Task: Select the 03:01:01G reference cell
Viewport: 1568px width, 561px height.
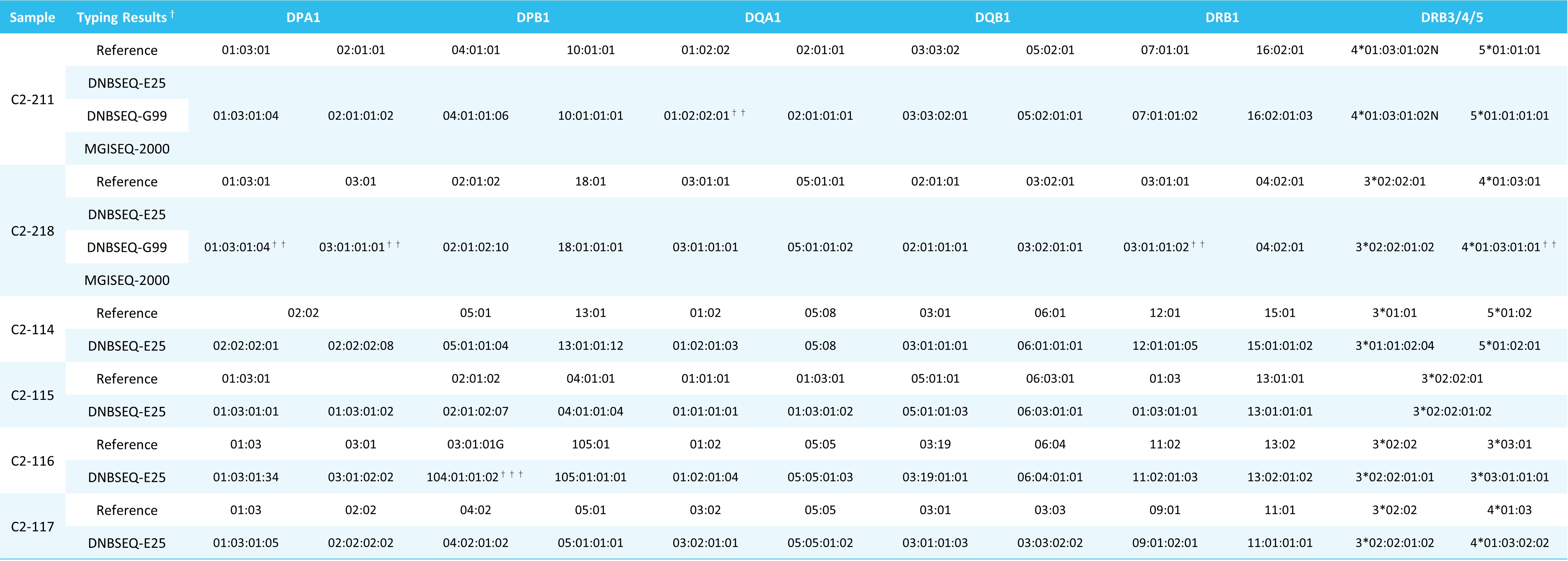Action: pyautogui.click(x=475, y=444)
